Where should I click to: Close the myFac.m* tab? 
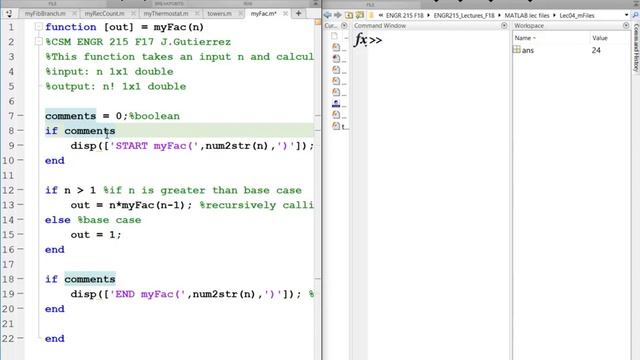click(x=285, y=13)
